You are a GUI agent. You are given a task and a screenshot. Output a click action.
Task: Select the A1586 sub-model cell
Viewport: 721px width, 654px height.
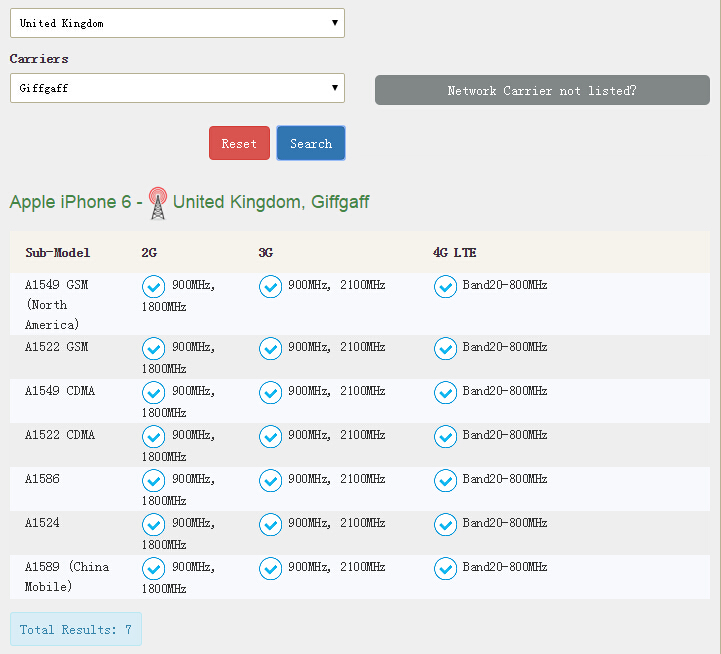coord(42,479)
